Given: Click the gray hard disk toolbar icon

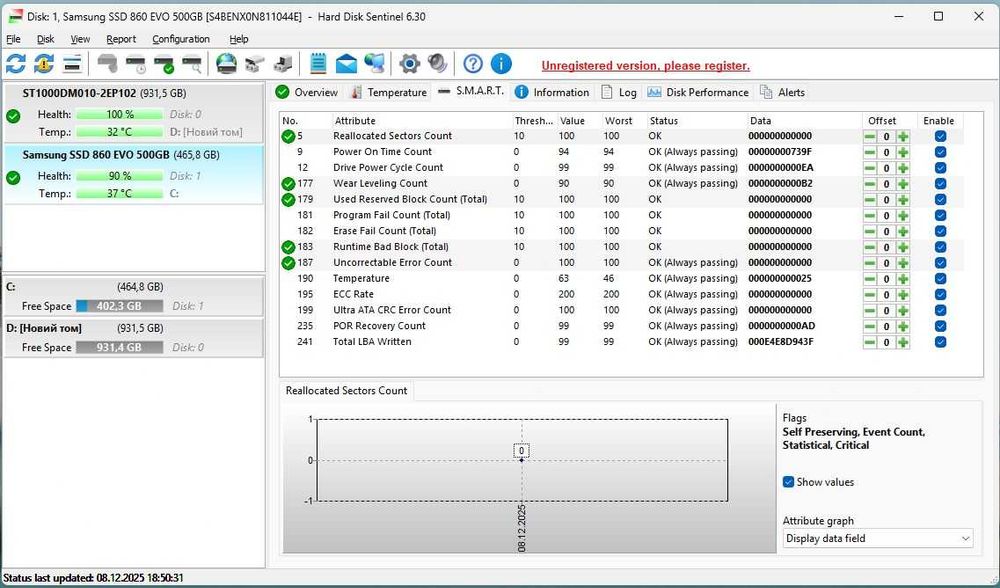Looking at the screenshot, I should [108, 64].
